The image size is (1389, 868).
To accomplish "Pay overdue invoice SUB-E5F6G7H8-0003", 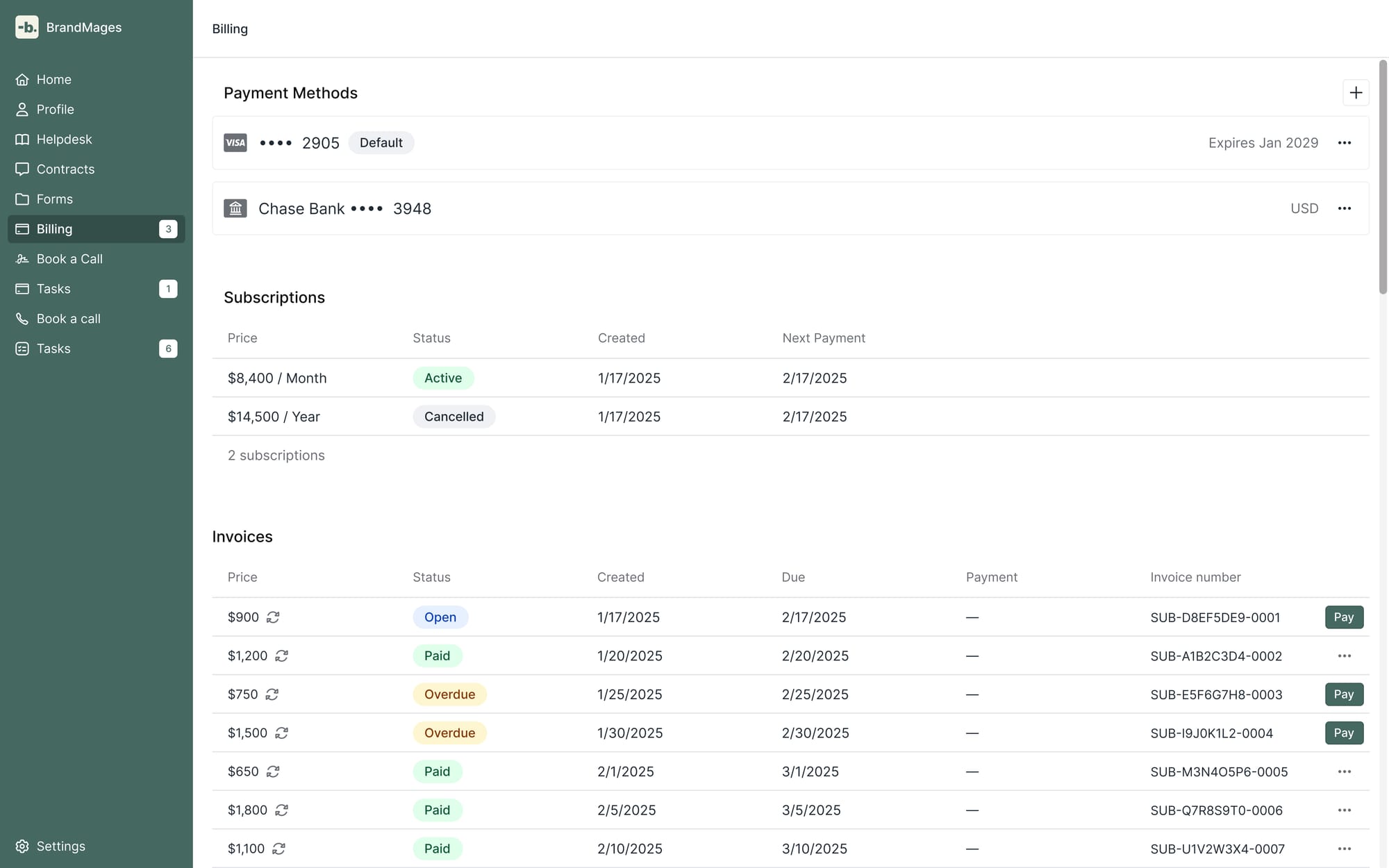I will pos(1343,694).
